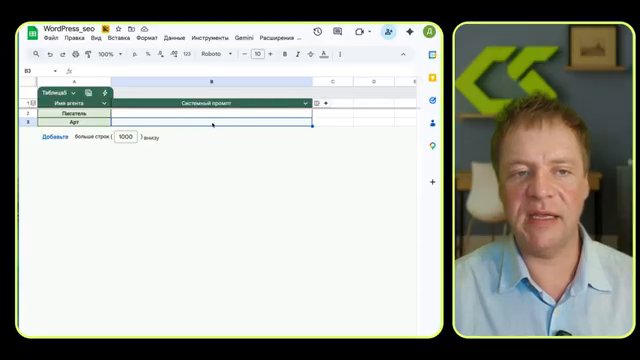Screen dimensions: 640x360
Task: Open the Вставка menu
Action: [x=119, y=38]
